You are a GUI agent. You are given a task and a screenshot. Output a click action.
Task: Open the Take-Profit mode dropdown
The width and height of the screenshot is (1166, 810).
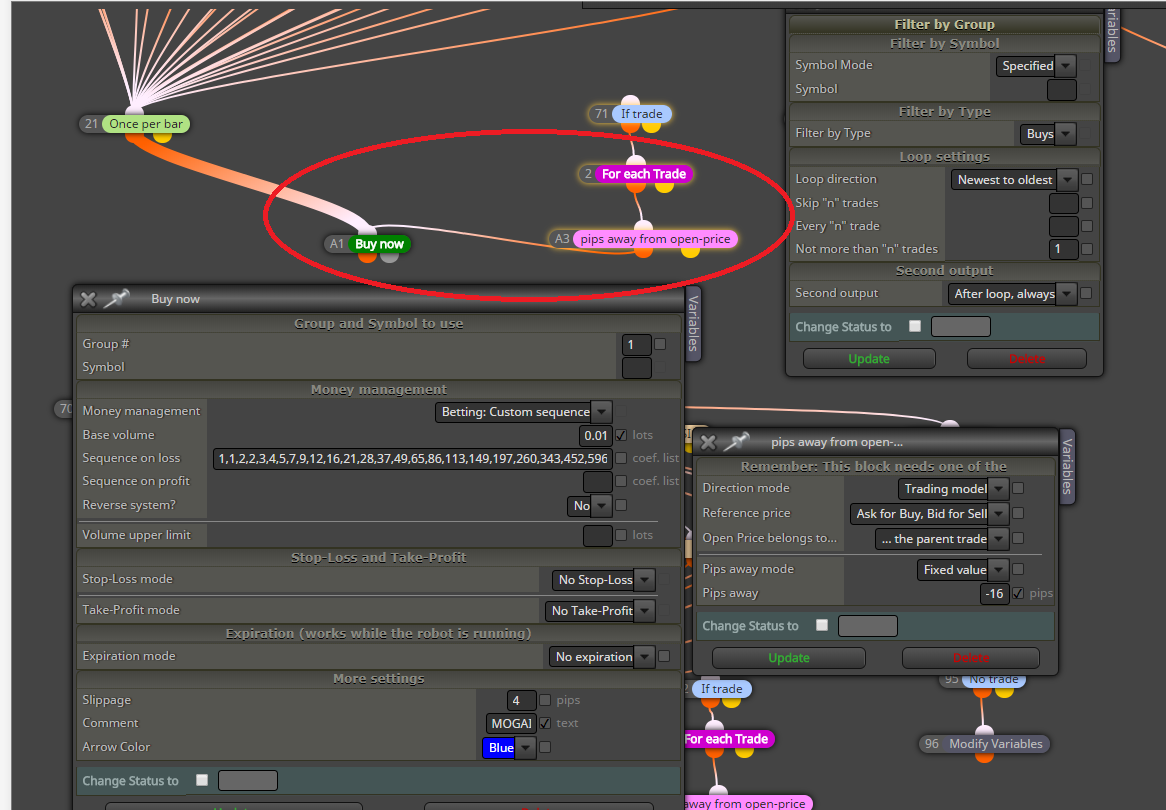[600, 611]
